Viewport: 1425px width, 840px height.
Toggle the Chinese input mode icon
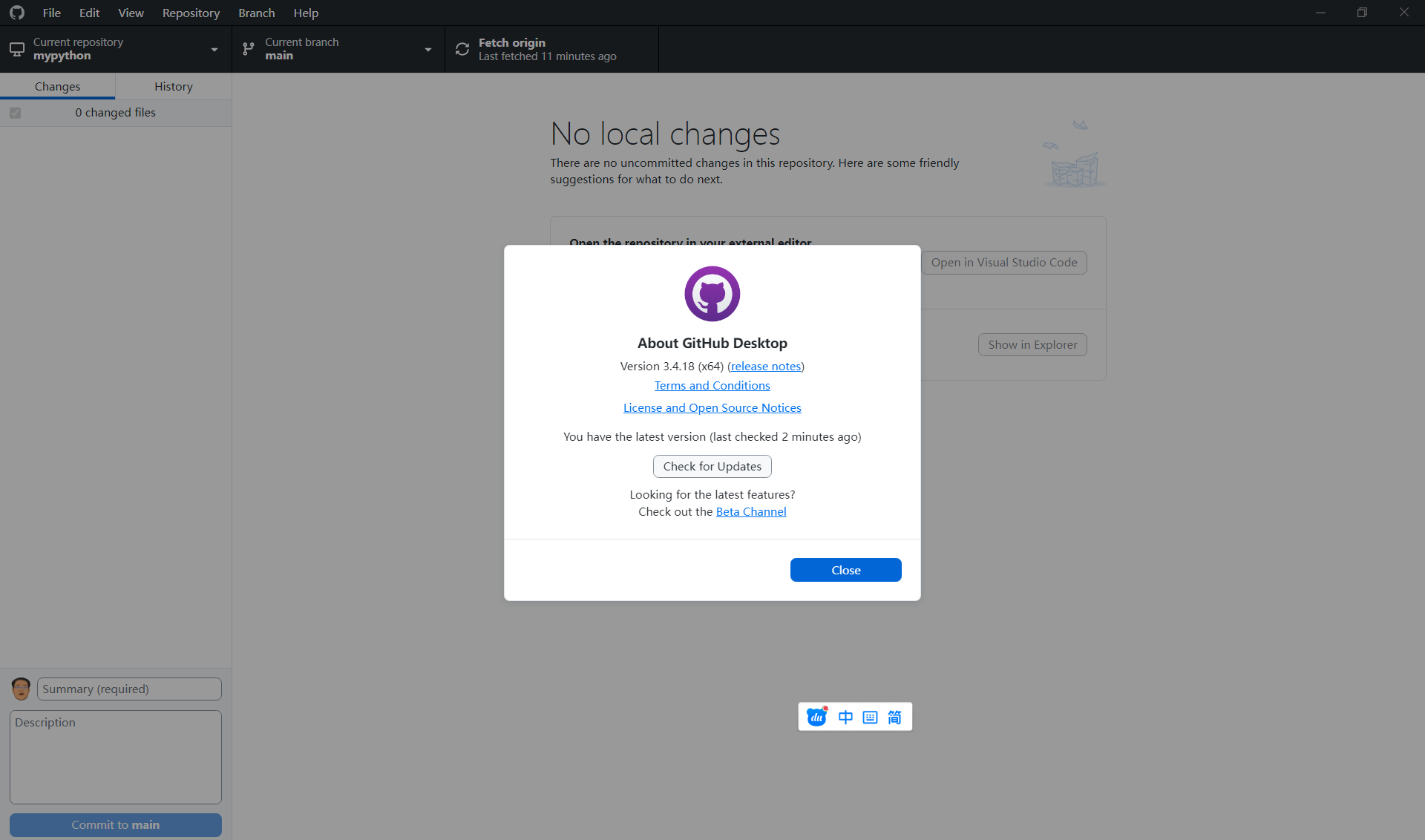(x=845, y=717)
